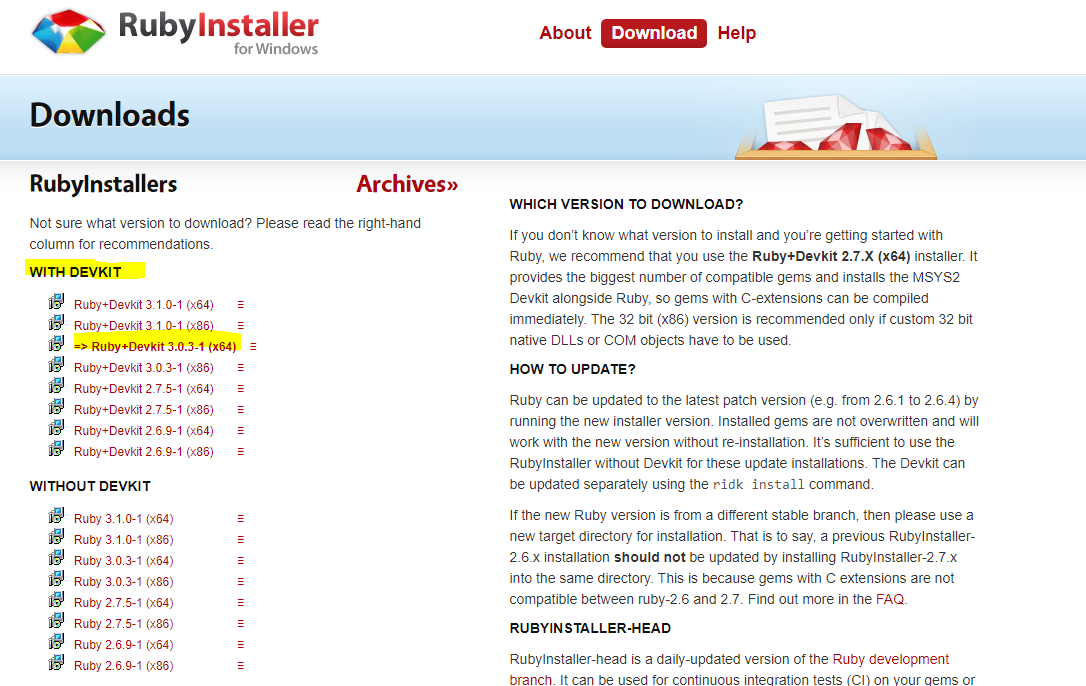Download Ruby+Devkit 3.1.0-1 (x86)

pyautogui.click(x=144, y=326)
